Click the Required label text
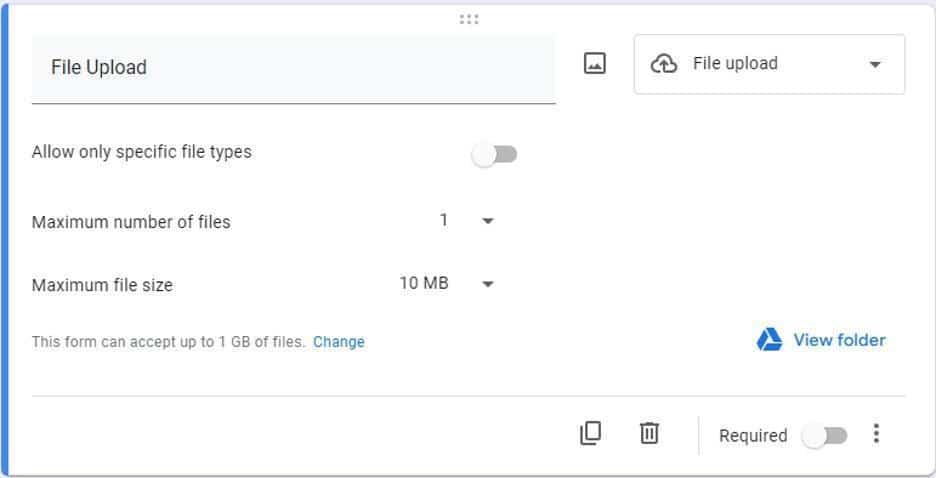This screenshot has width=936, height=478. click(x=753, y=436)
